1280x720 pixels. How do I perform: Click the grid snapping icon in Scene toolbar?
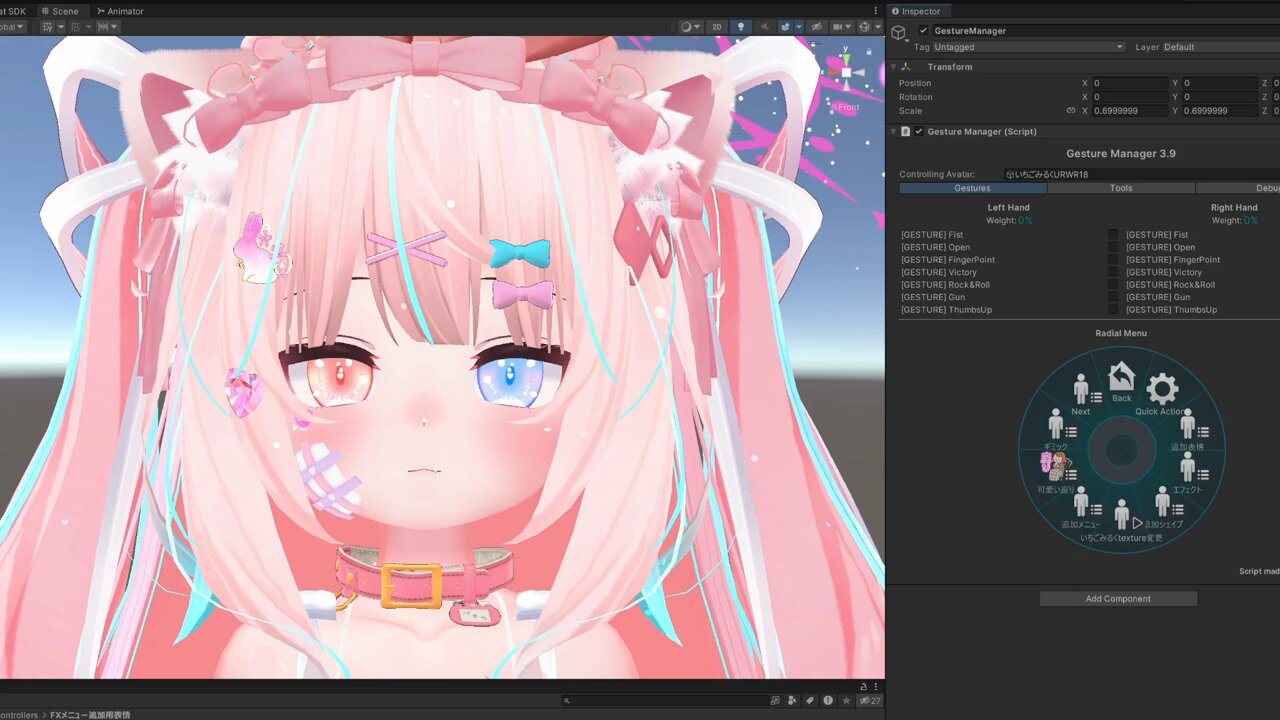[48, 27]
